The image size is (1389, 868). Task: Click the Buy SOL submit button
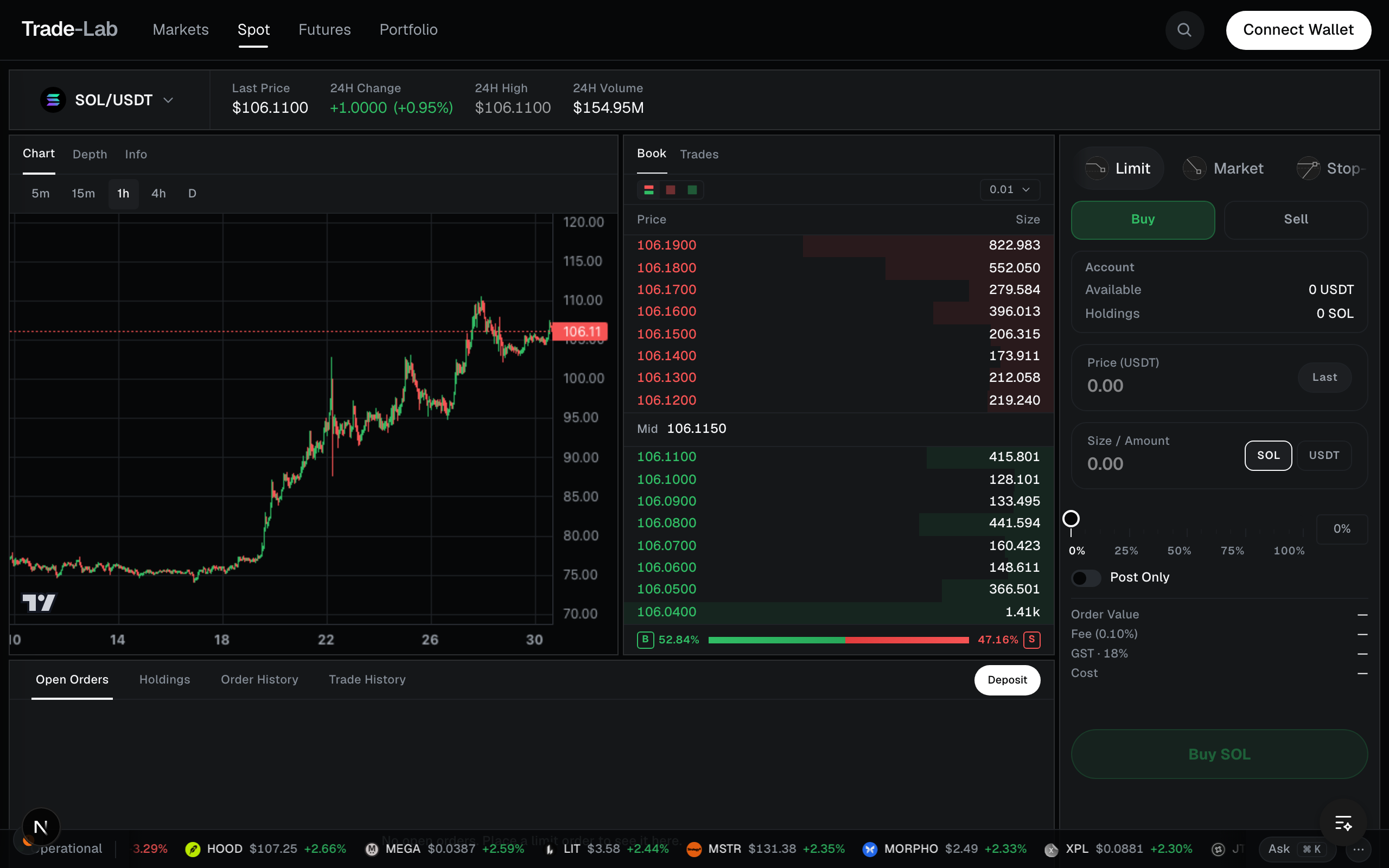click(x=1219, y=754)
